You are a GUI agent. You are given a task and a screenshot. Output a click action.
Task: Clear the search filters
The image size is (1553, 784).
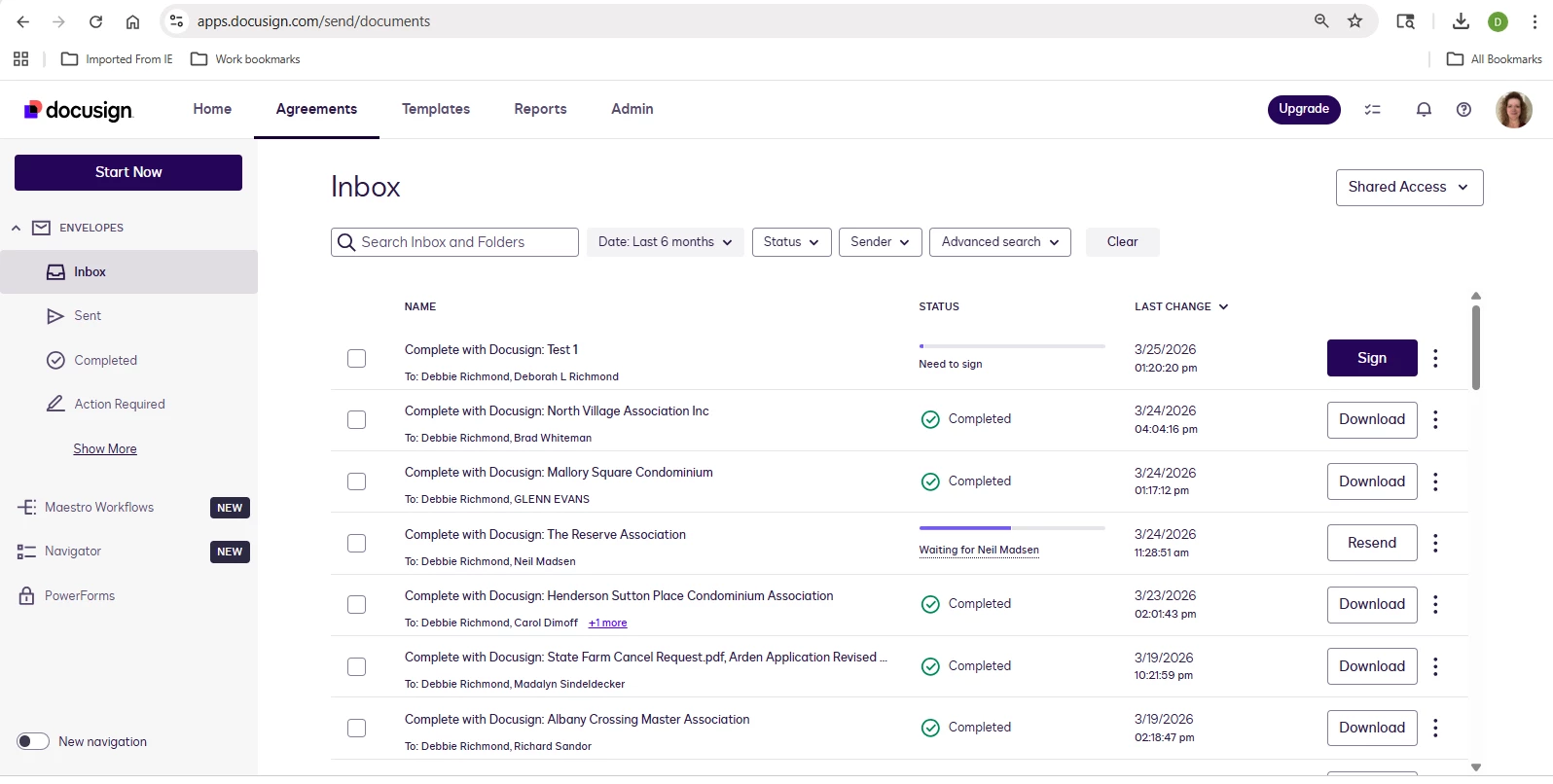tap(1122, 242)
